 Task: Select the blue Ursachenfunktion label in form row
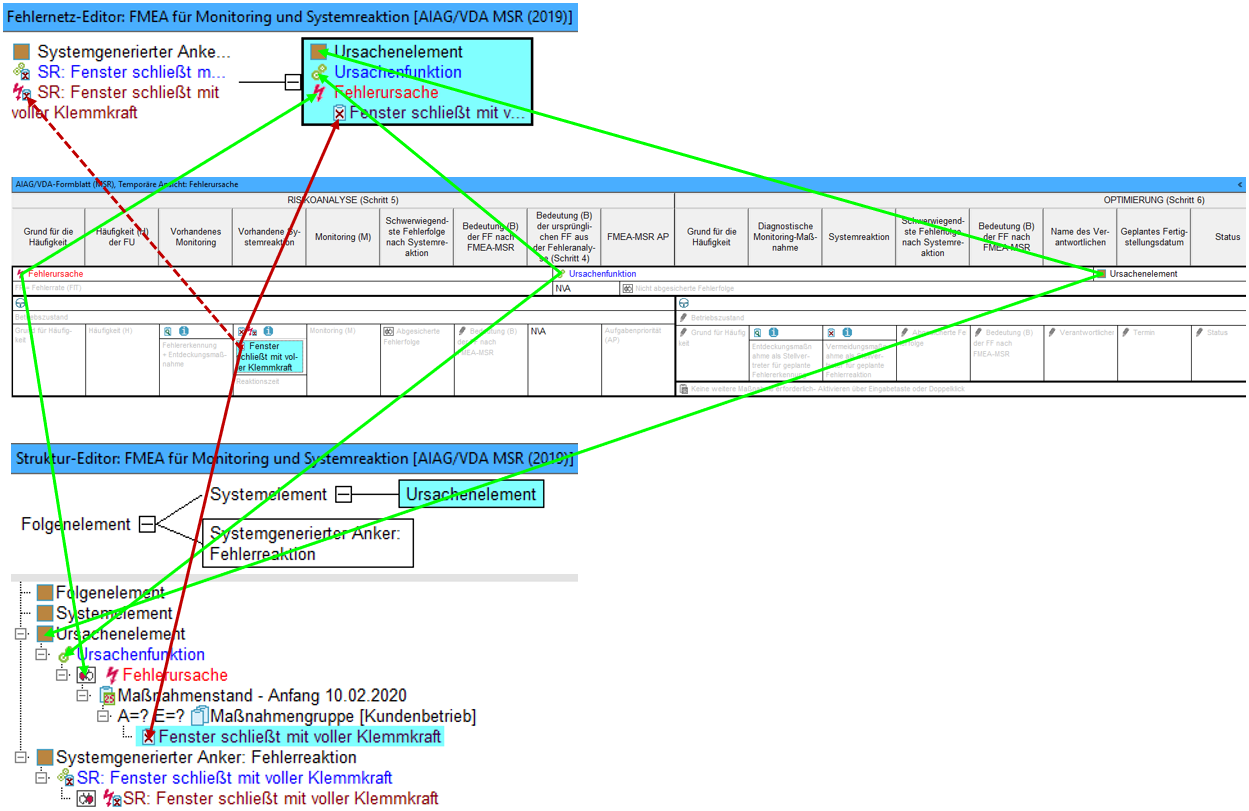(x=602, y=274)
